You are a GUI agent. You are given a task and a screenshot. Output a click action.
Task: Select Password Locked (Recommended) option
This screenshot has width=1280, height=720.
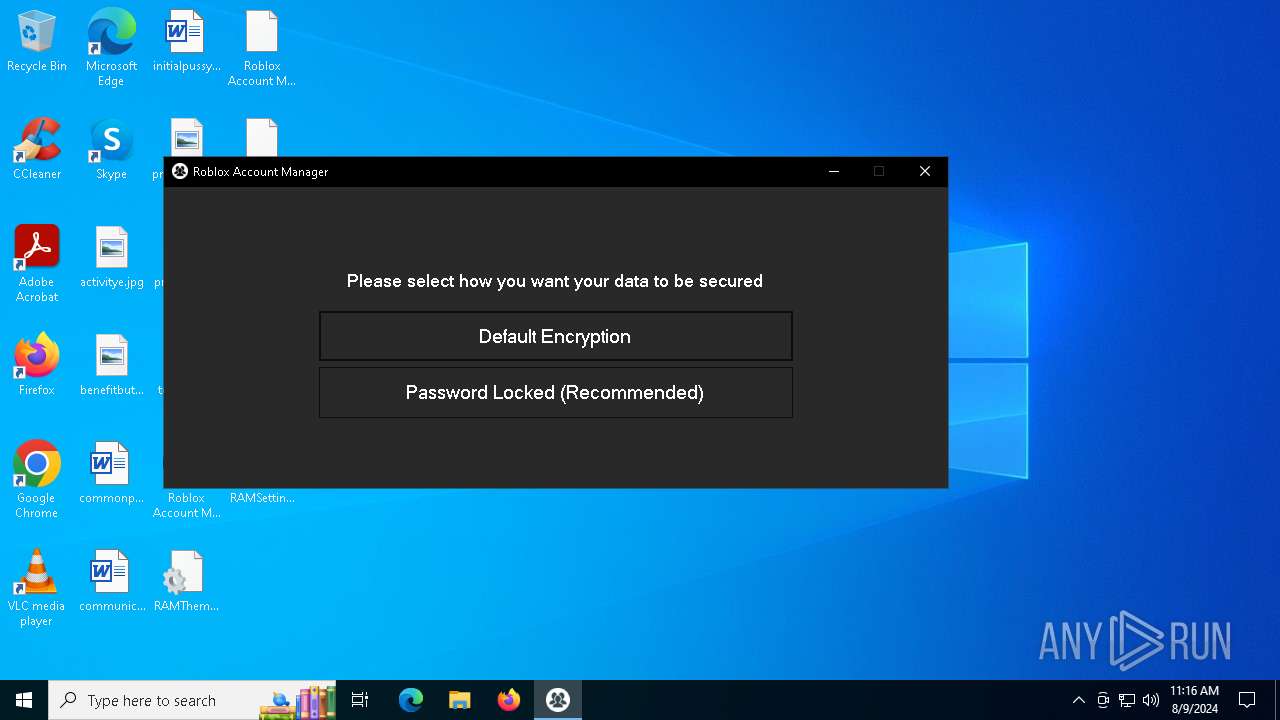pyautogui.click(x=555, y=392)
